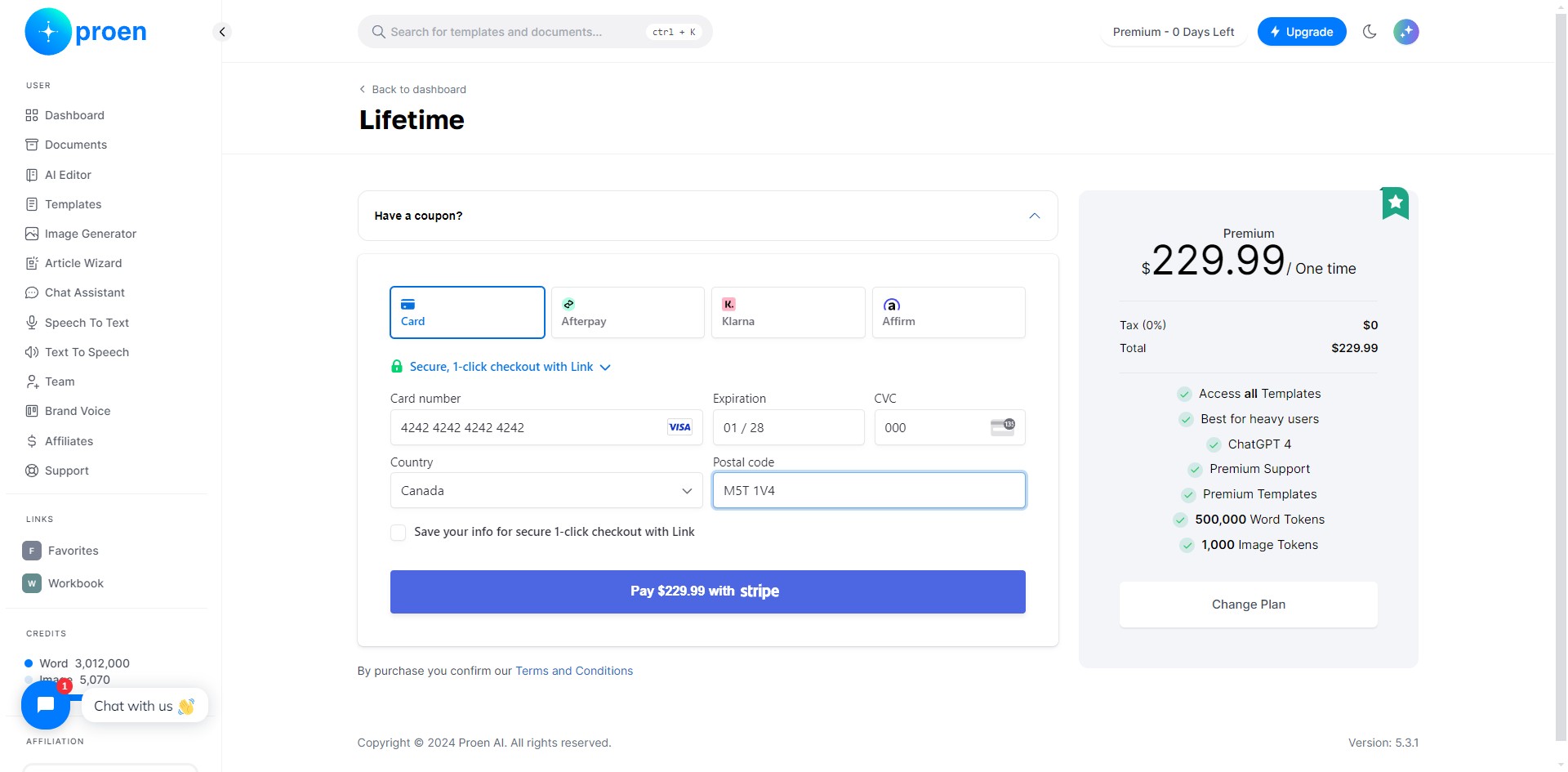Open Favorites link in sidebar
1568x772 pixels.
coord(73,551)
